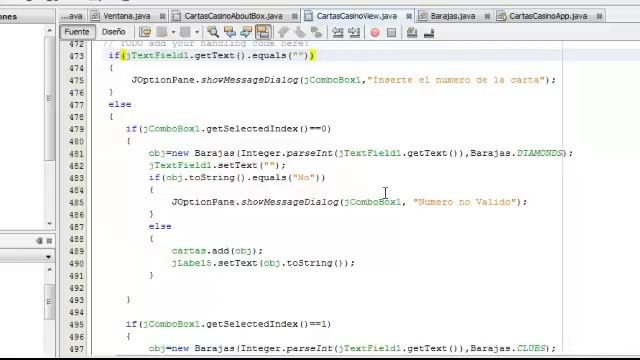Click line number 473 in the gutter
This screenshot has width=640, height=360.
coord(76,56)
